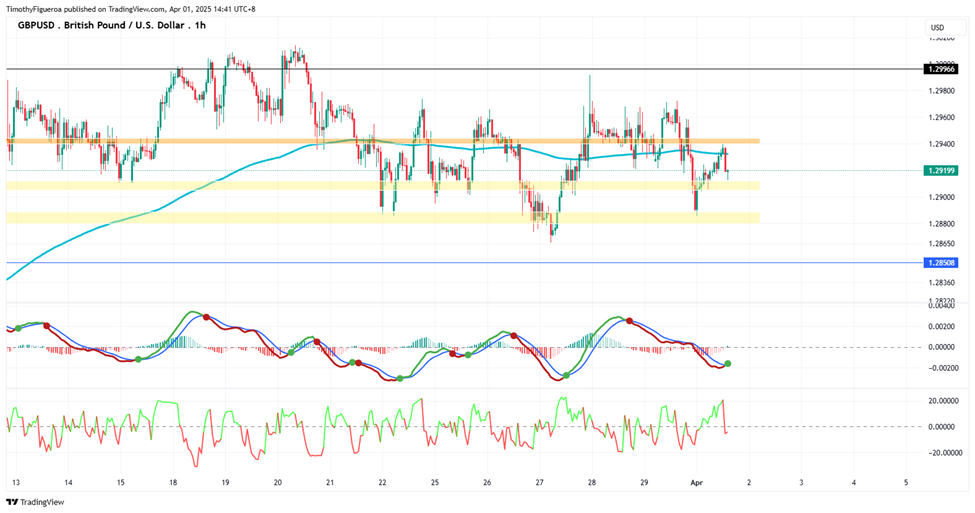Select the orange resistance zone band
The image size is (975, 513).
pyautogui.click(x=383, y=141)
